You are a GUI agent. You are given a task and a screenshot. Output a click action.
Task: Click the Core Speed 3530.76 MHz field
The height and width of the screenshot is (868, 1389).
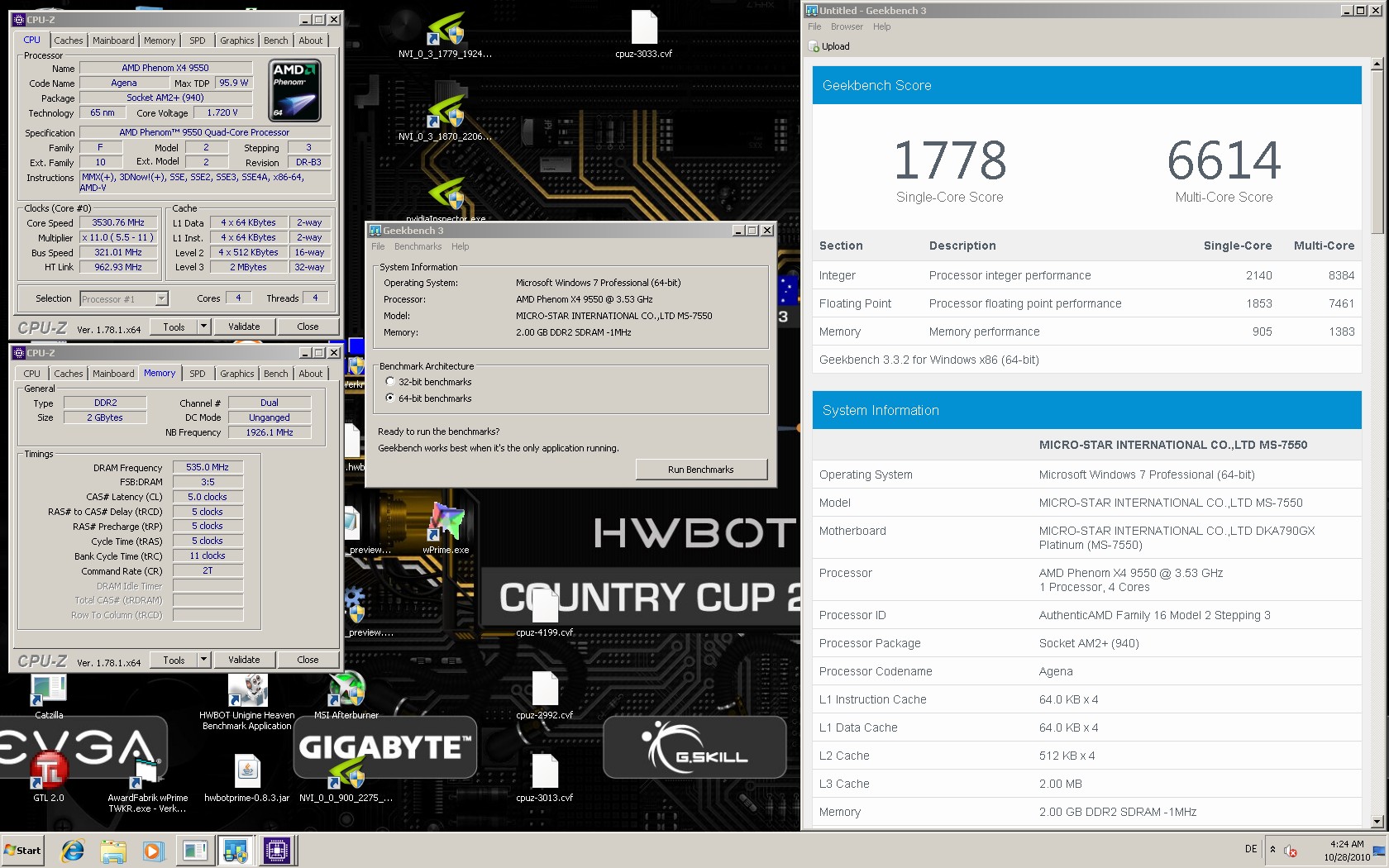click(118, 222)
